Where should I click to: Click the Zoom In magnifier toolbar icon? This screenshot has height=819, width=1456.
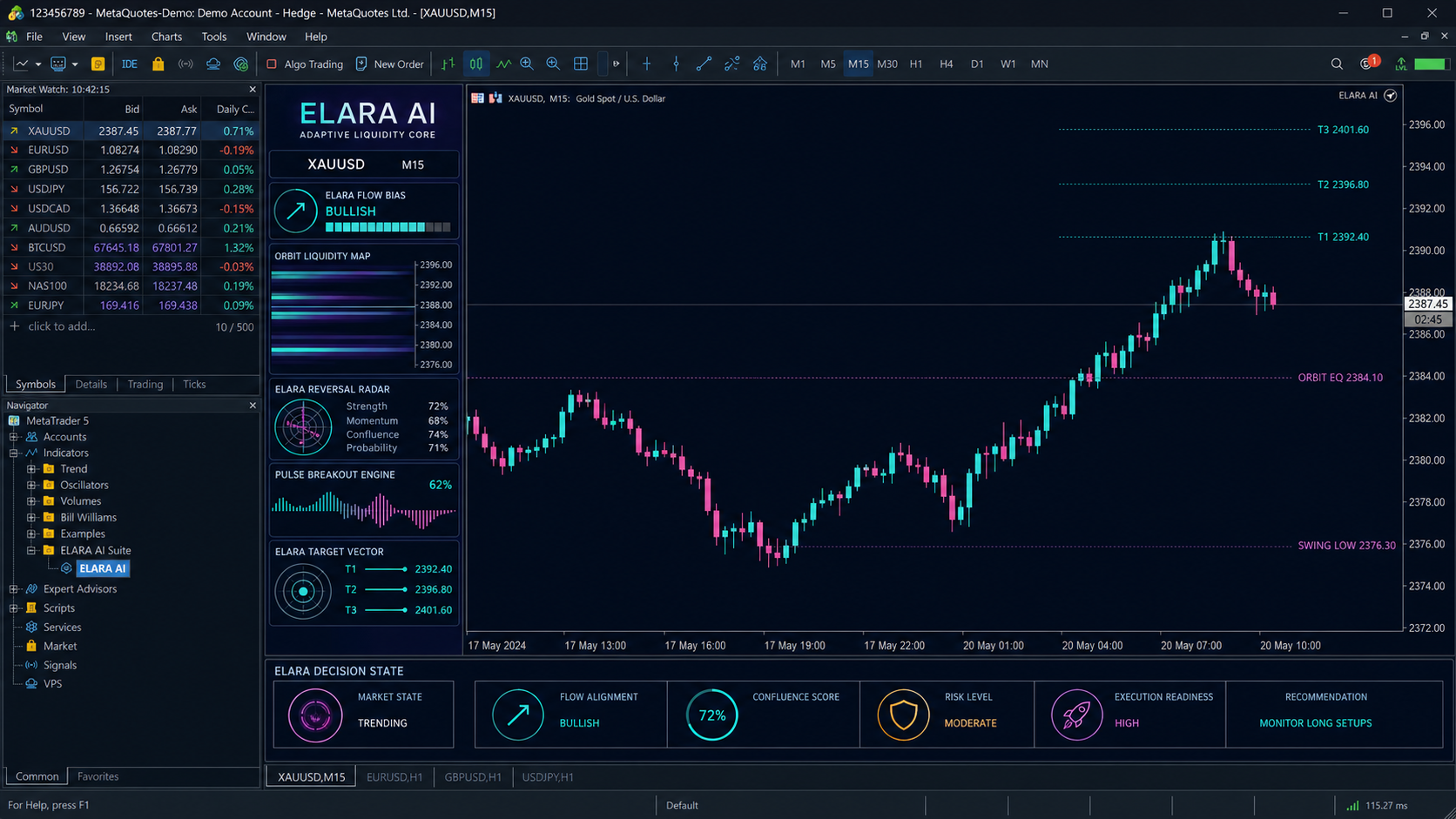click(x=527, y=64)
